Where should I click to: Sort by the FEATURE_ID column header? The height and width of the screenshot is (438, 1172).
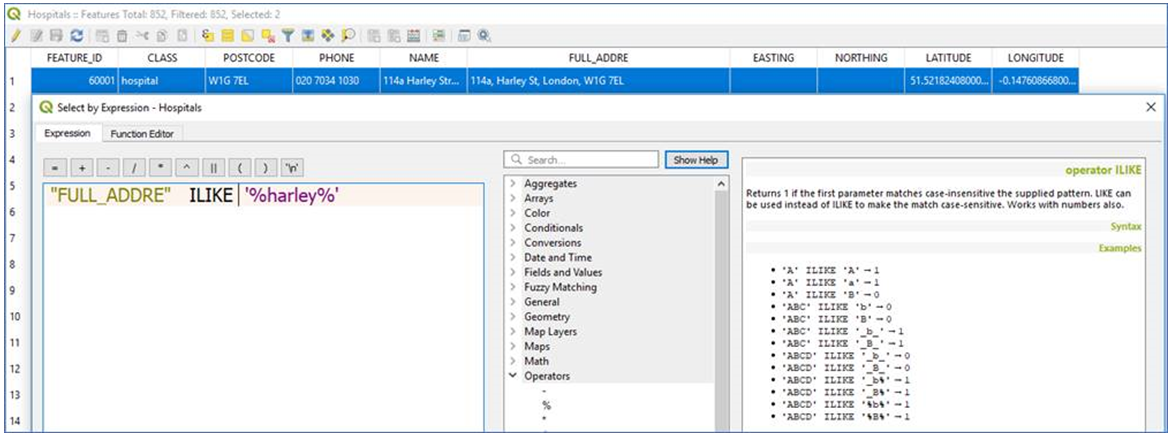pos(74,58)
